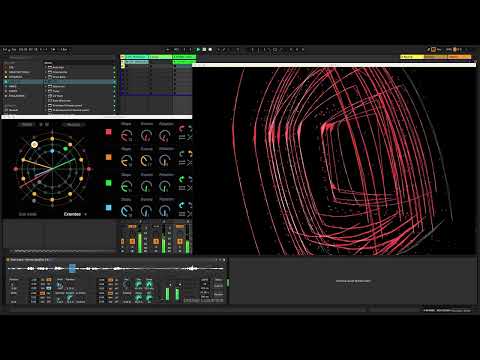
Task: Click the third knob in the green lane
Action: click(x=165, y=186)
